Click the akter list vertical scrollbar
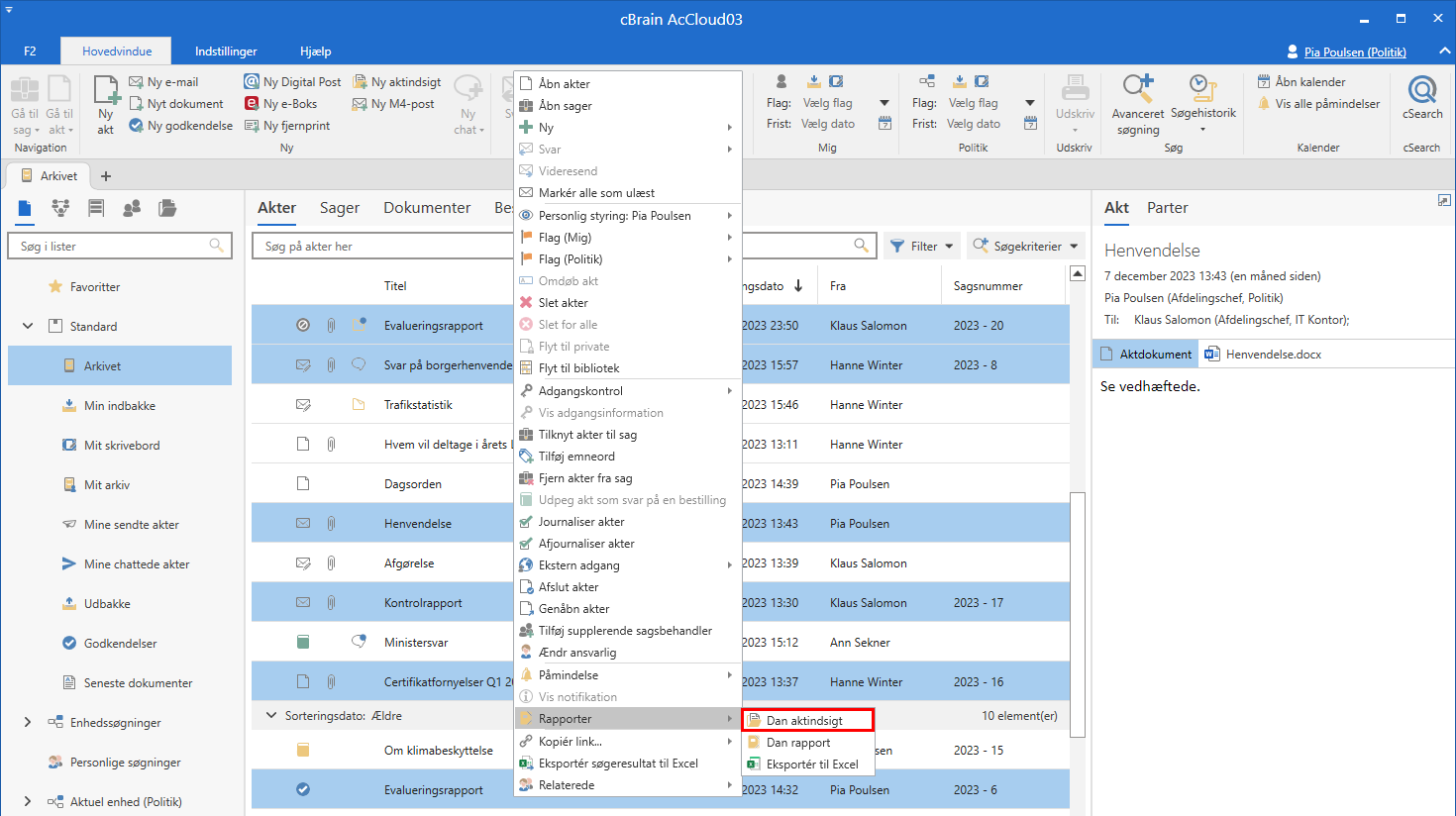The width and height of the screenshot is (1456, 816). (1079, 614)
